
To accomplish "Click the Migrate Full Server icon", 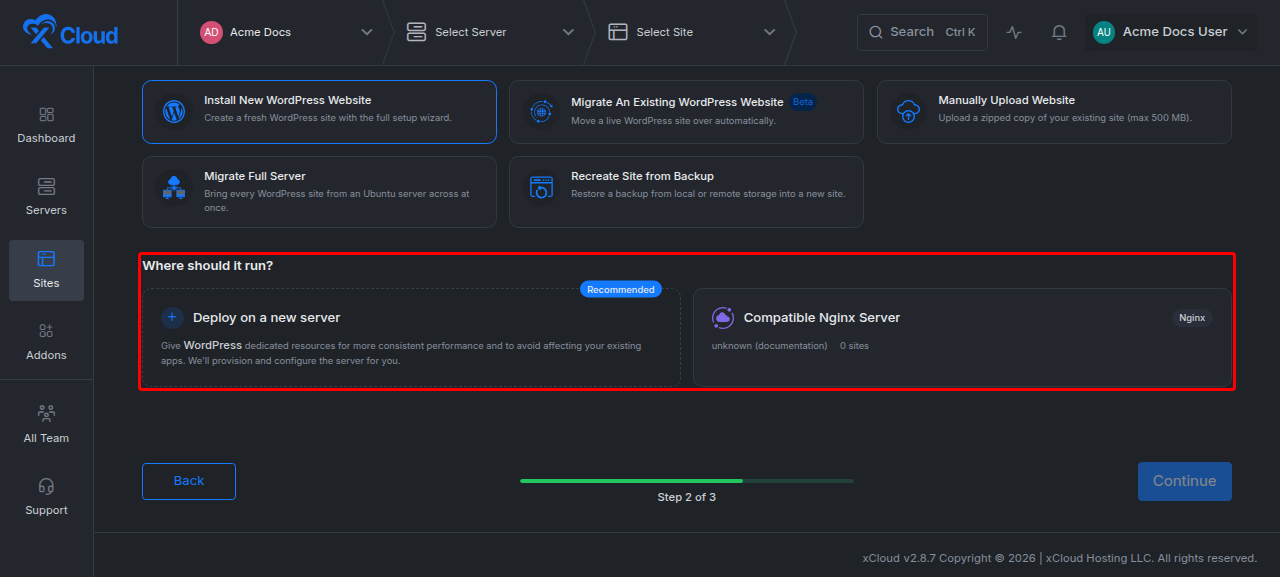I will (x=174, y=187).
